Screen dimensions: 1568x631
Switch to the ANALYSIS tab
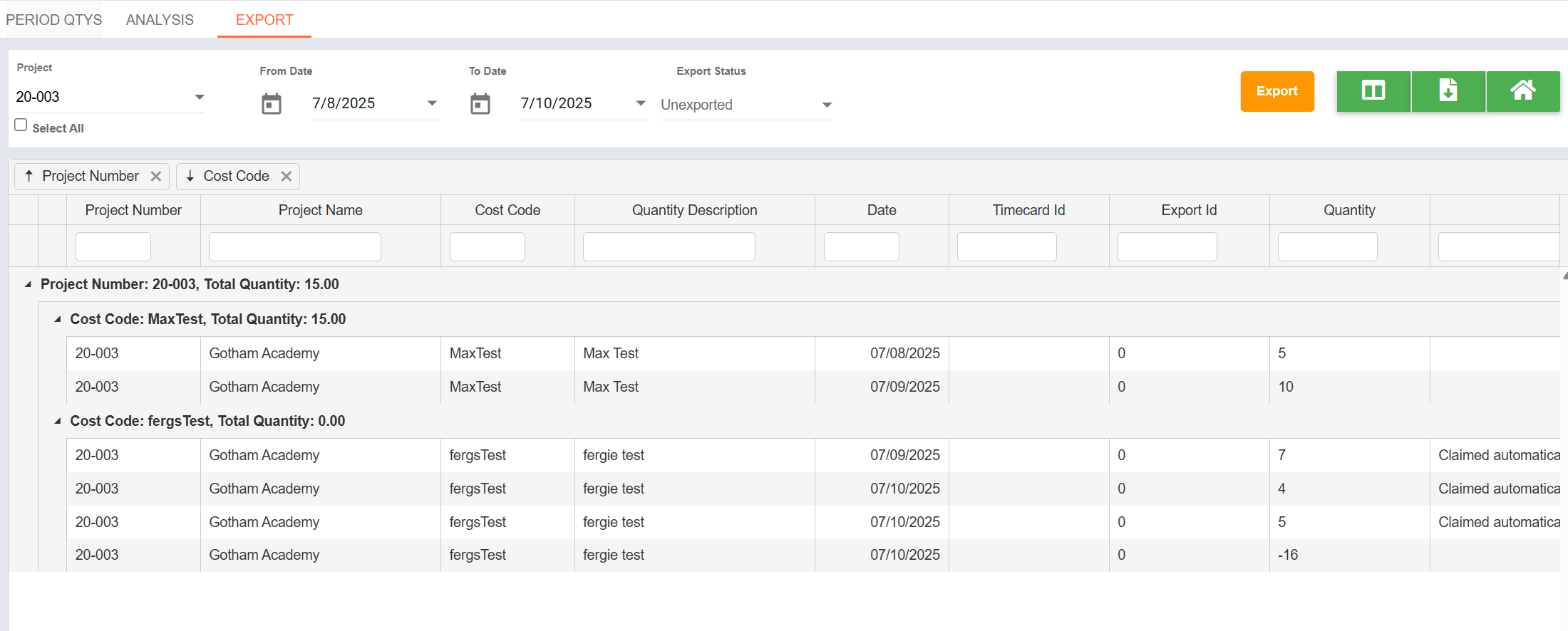click(160, 20)
